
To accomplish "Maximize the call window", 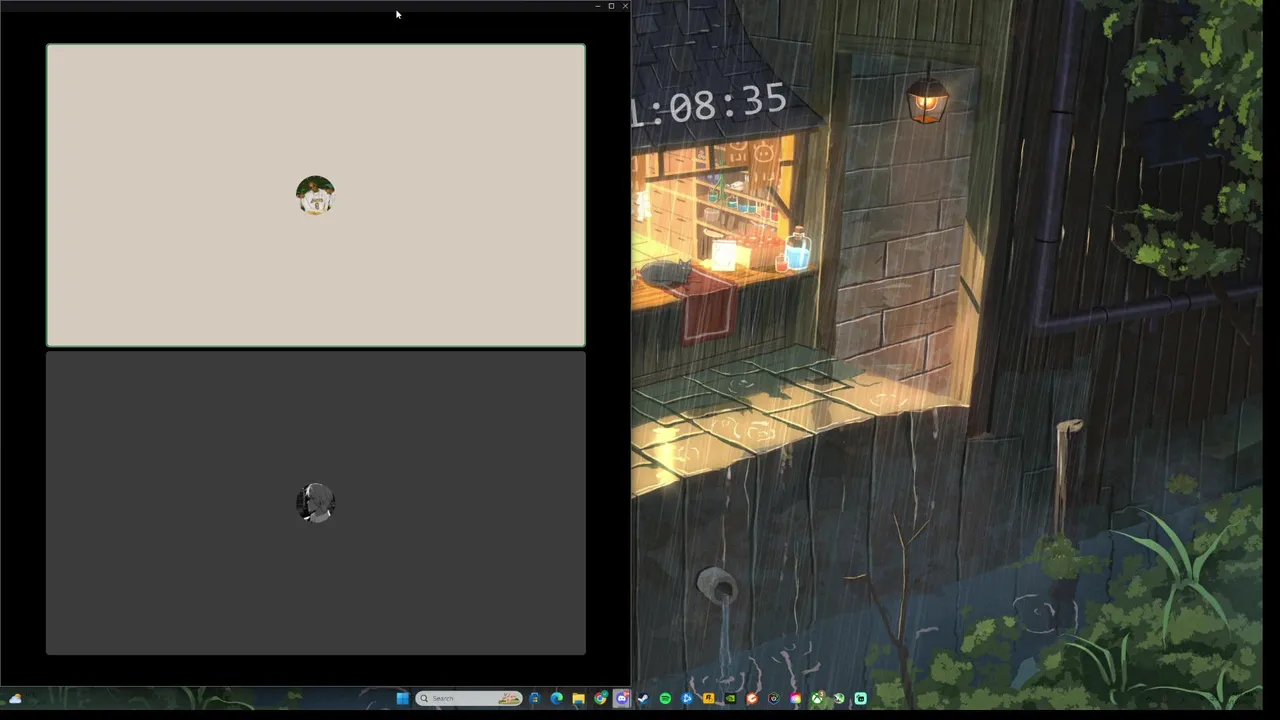I will 611,6.
